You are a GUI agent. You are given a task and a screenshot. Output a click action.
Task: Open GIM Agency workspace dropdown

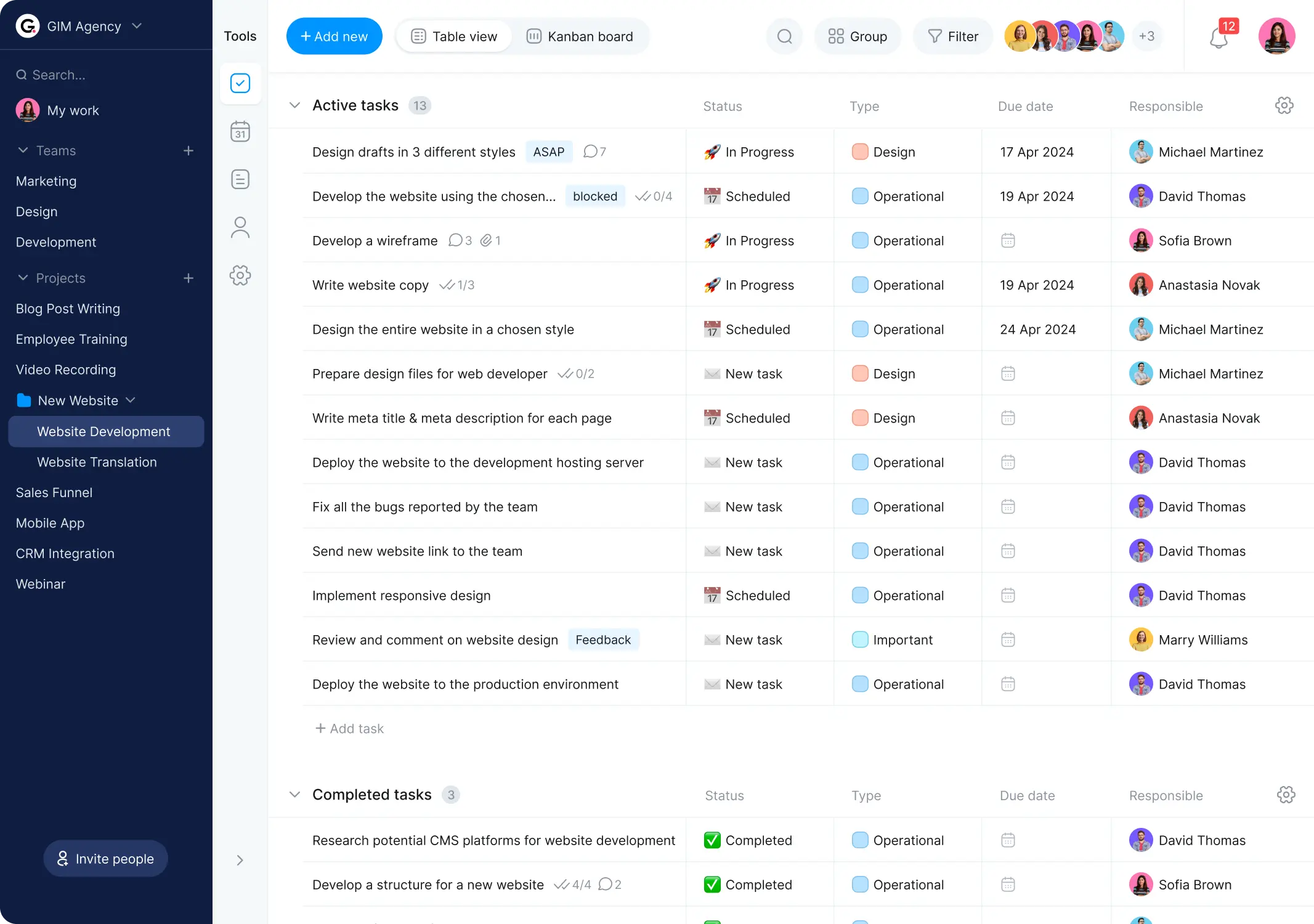[137, 26]
